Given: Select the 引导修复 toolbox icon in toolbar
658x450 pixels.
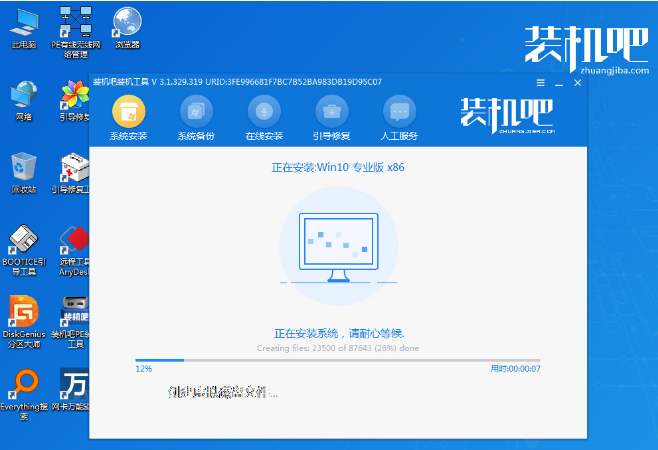Looking at the screenshot, I should pos(332,111).
